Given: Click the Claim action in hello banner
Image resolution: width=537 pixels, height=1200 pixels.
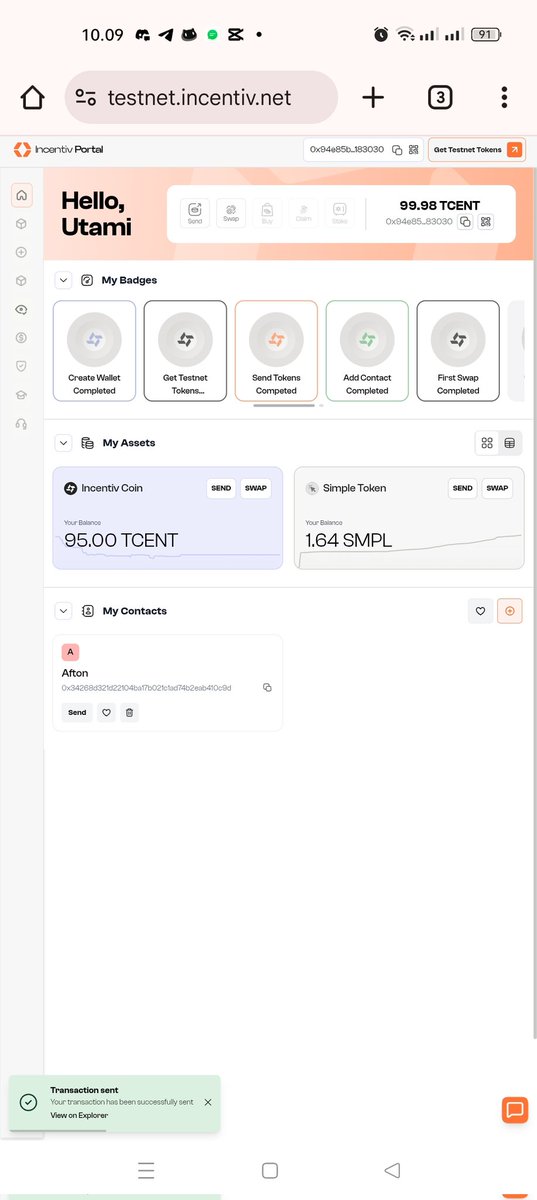Looking at the screenshot, I should [303, 213].
